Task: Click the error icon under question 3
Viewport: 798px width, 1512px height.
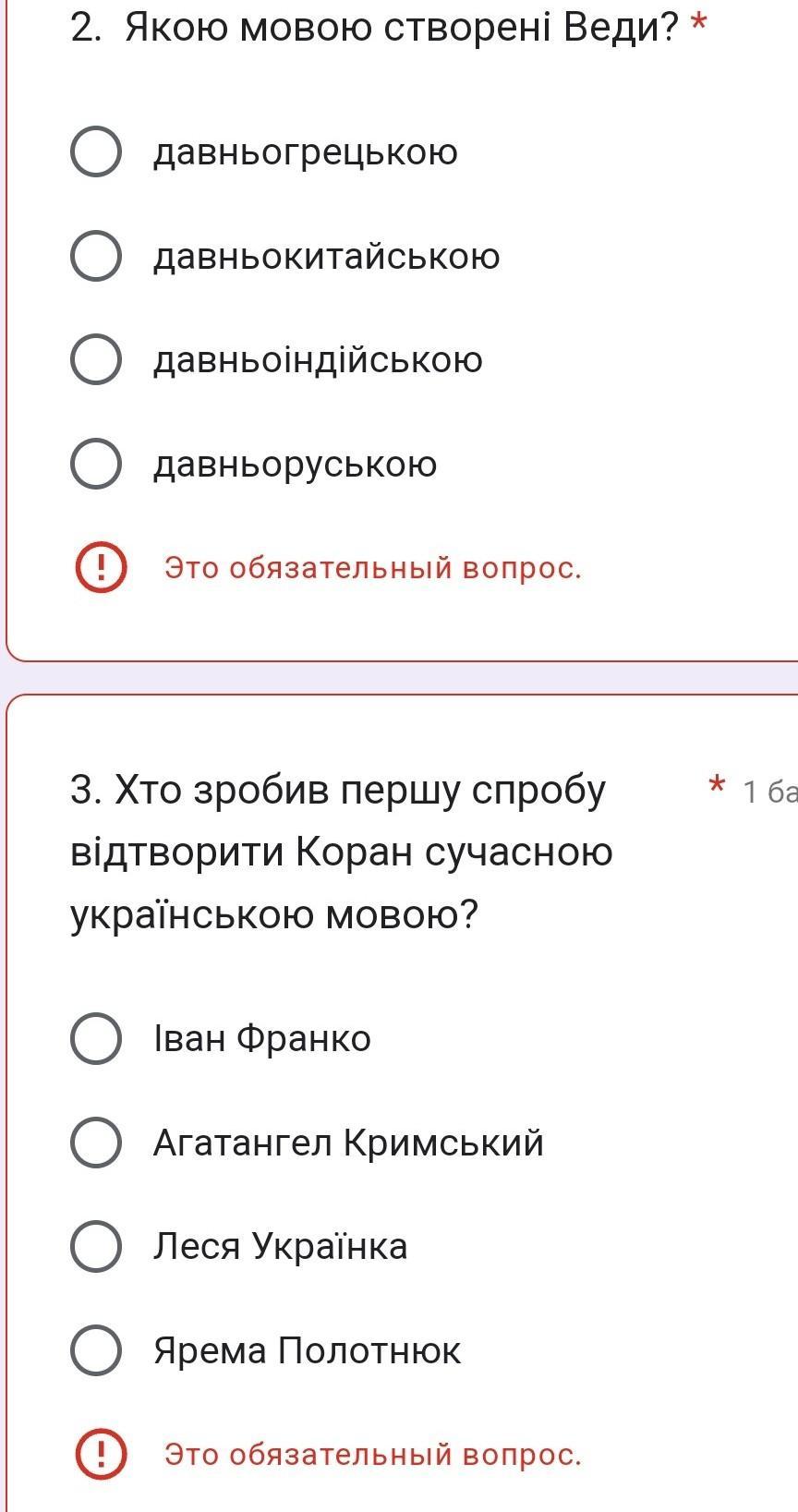Action: pyautogui.click(x=100, y=1454)
